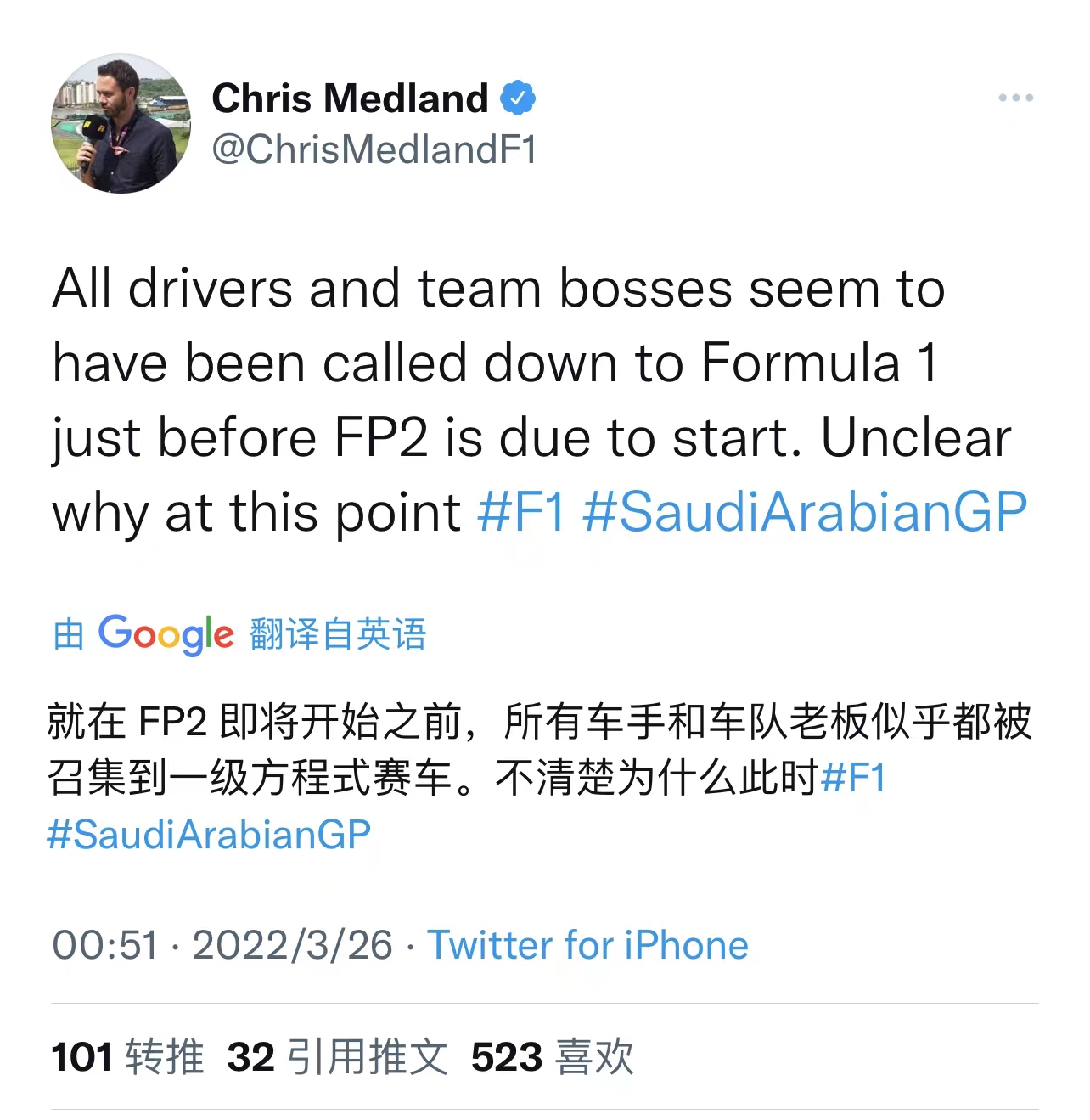Open #F1 hashtag in the Chinese translation

point(853,777)
